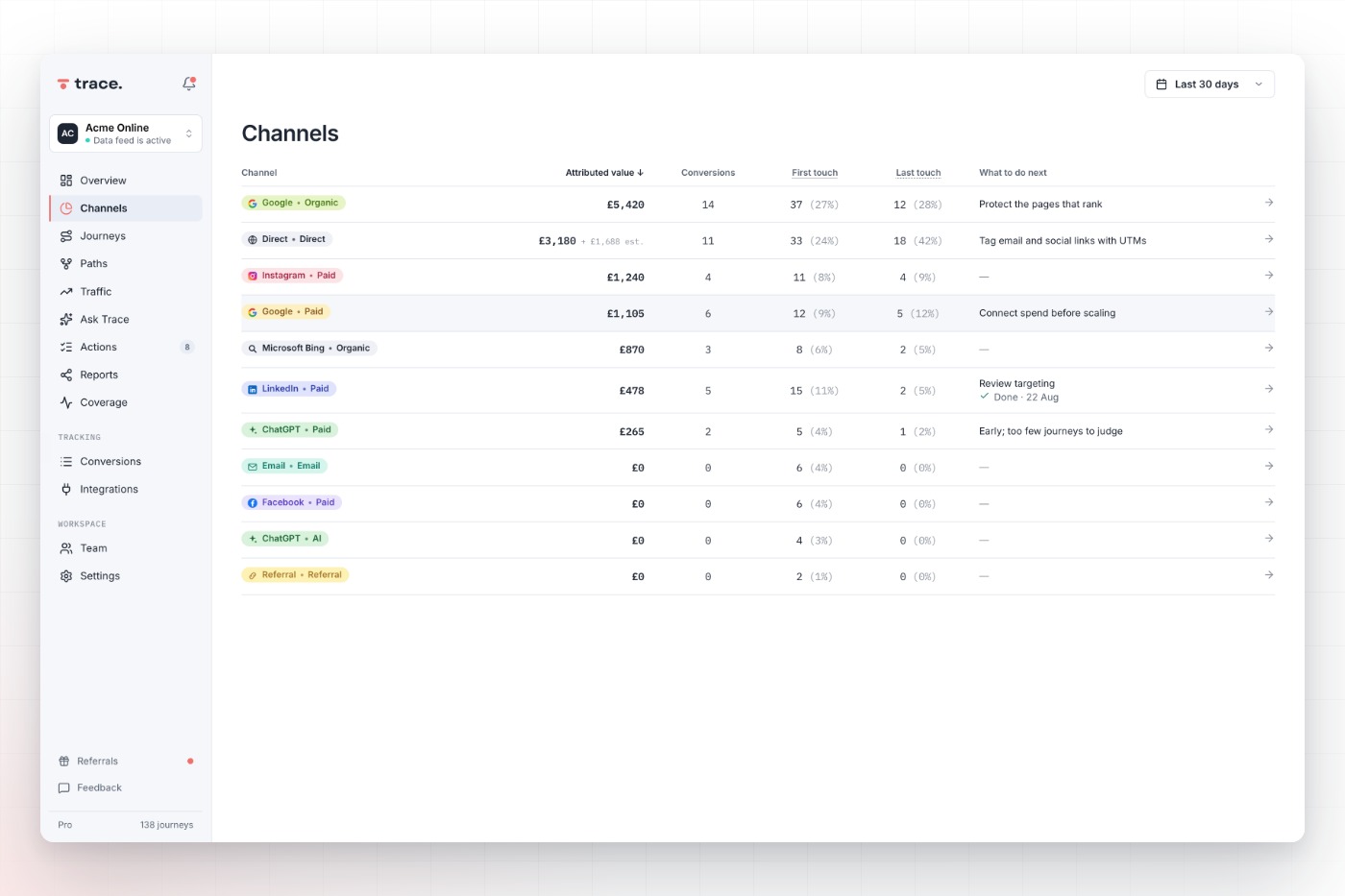The image size is (1345, 896).
Task: Go to Channels in sidebar
Action: (126, 208)
